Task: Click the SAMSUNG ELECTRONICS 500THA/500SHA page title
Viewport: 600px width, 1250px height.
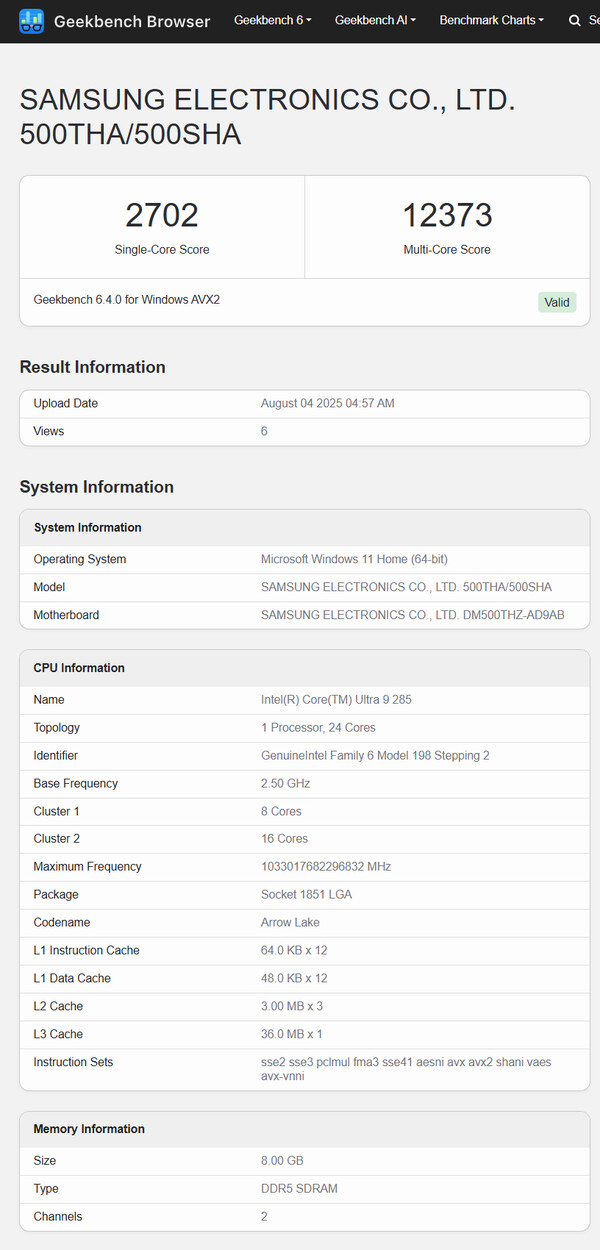Action: 268,117
